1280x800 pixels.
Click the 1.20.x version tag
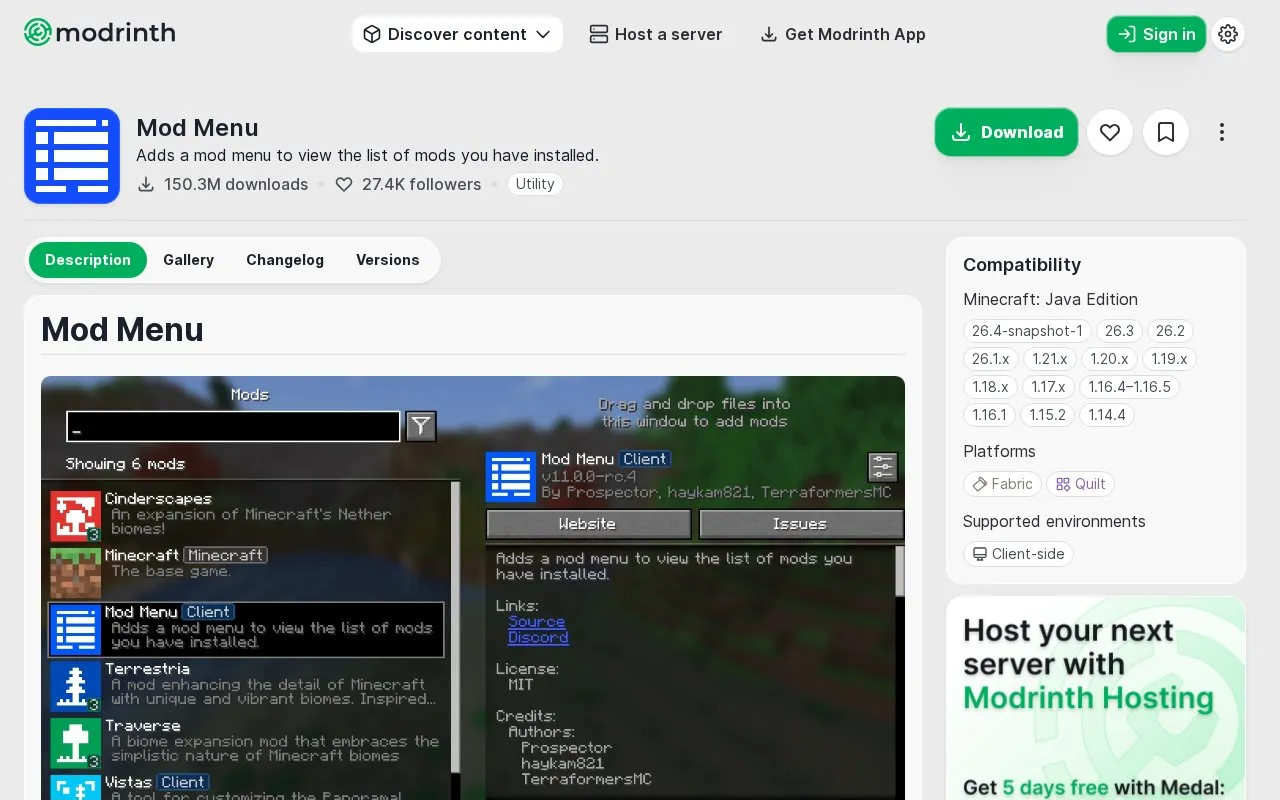click(1109, 359)
